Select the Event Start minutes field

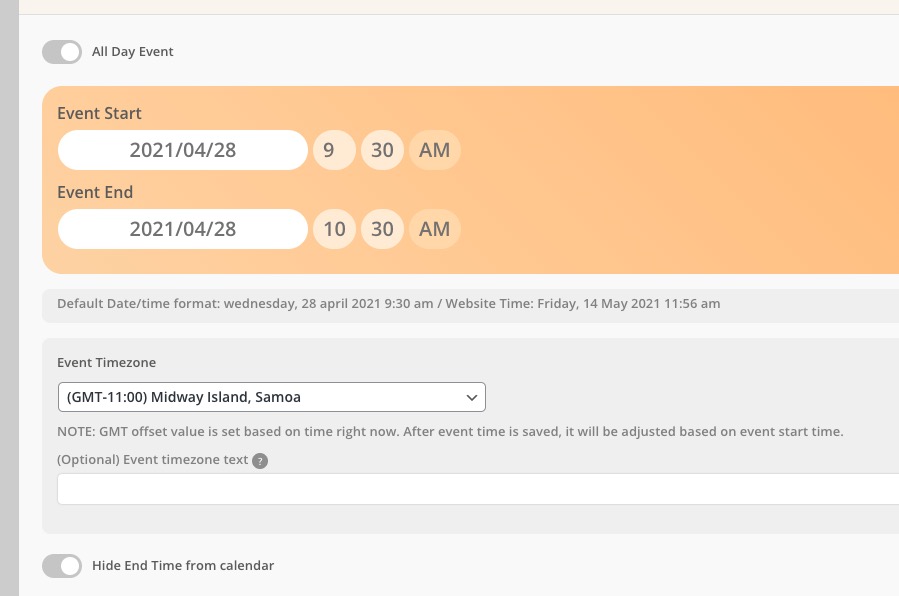click(x=382, y=150)
